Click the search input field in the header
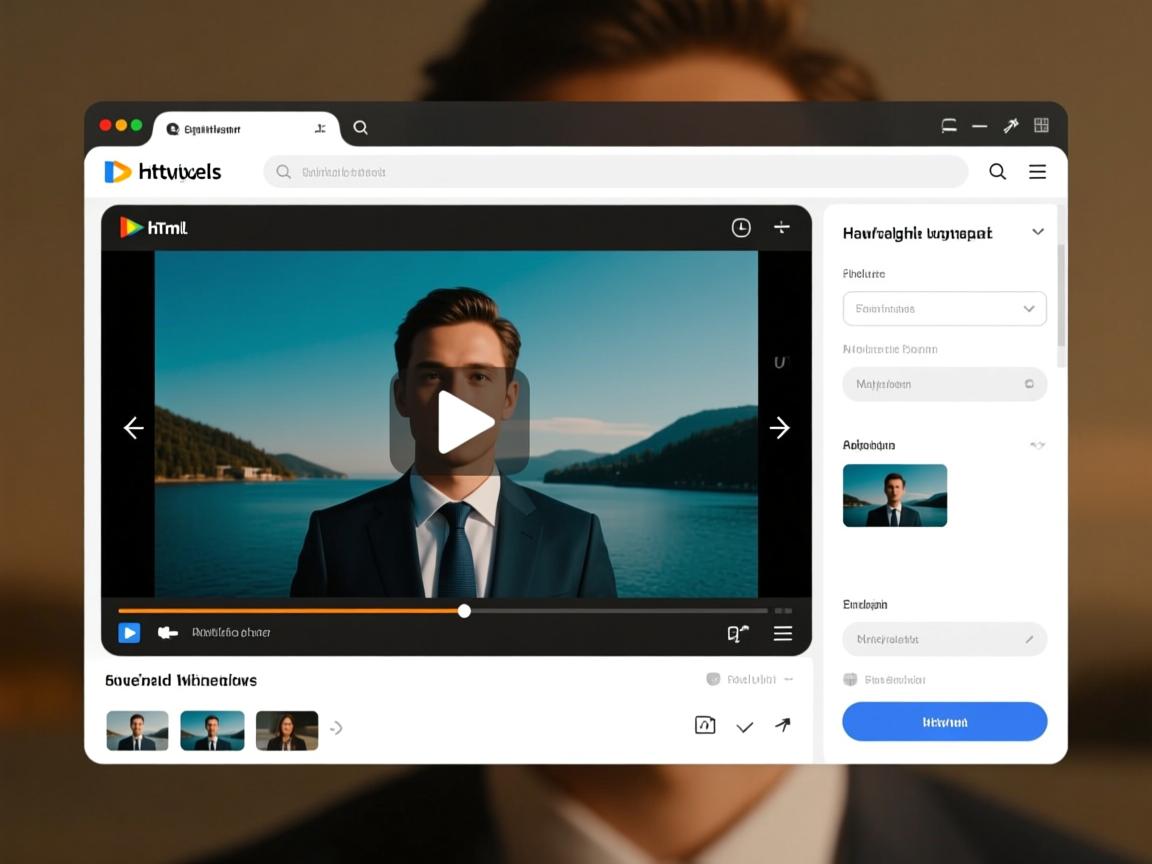Viewport: 1152px width, 864px height. click(x=615, y=172)
